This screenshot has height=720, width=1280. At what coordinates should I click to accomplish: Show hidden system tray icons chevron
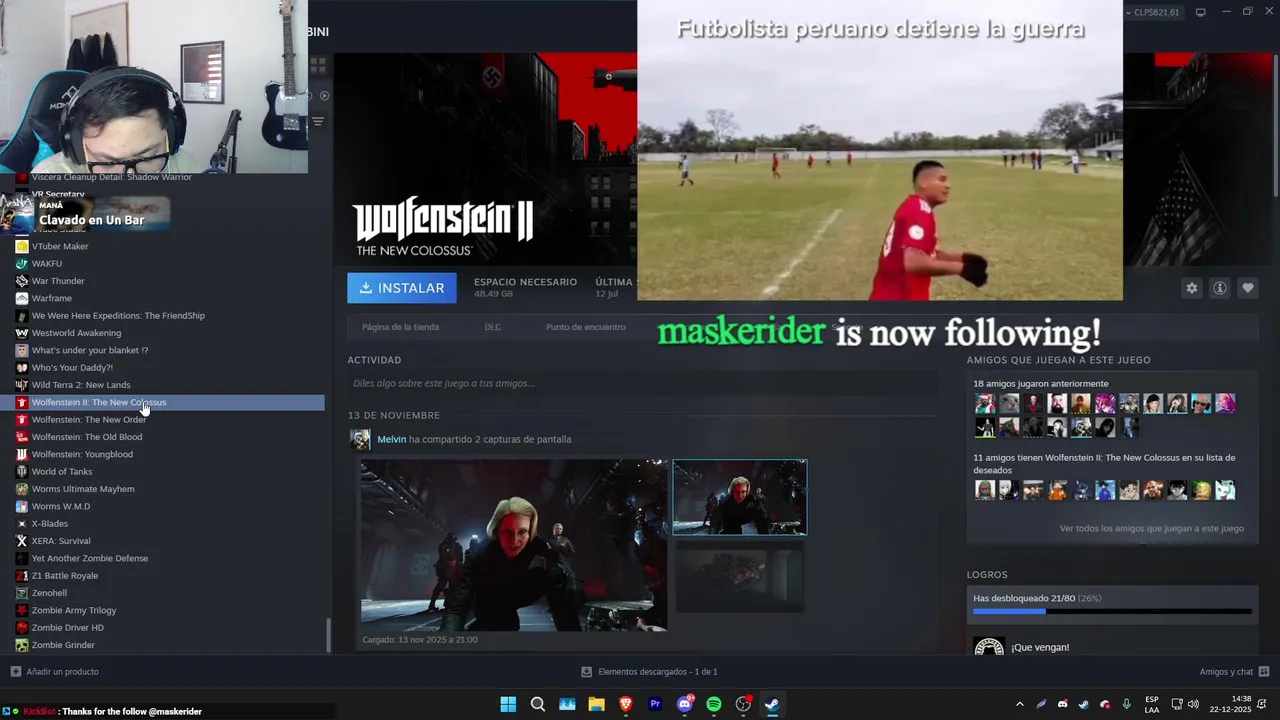(x=1019, y=704)
